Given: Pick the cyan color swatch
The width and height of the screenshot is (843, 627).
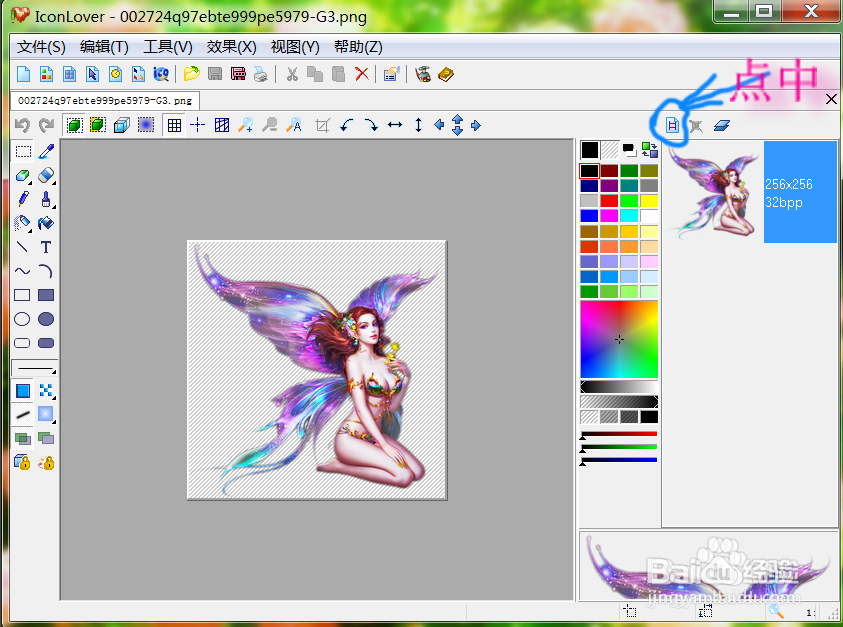Looking at the screenshot, I should [x=629, y=216].
